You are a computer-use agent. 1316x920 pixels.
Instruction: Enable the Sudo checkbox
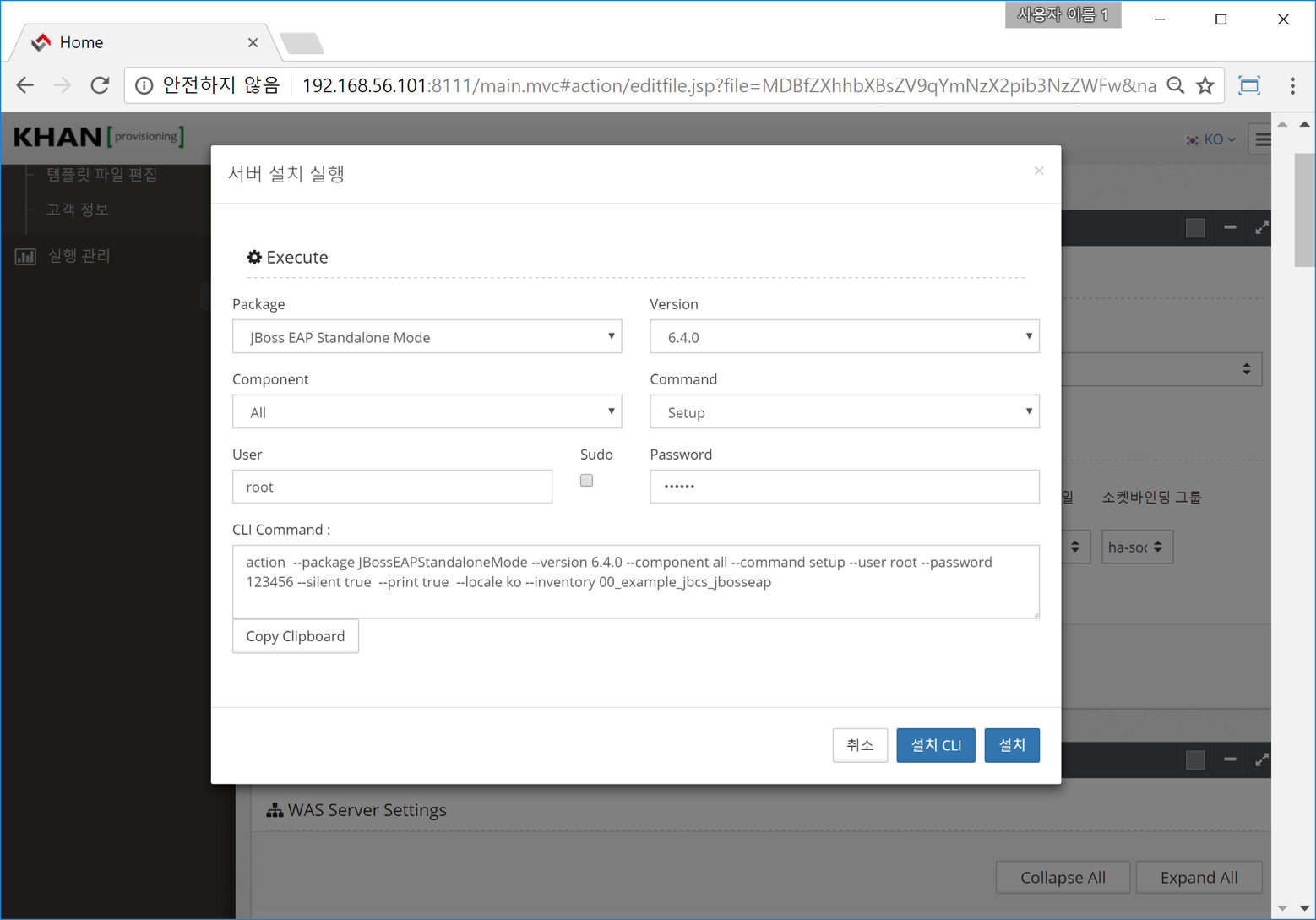point(586,481)
